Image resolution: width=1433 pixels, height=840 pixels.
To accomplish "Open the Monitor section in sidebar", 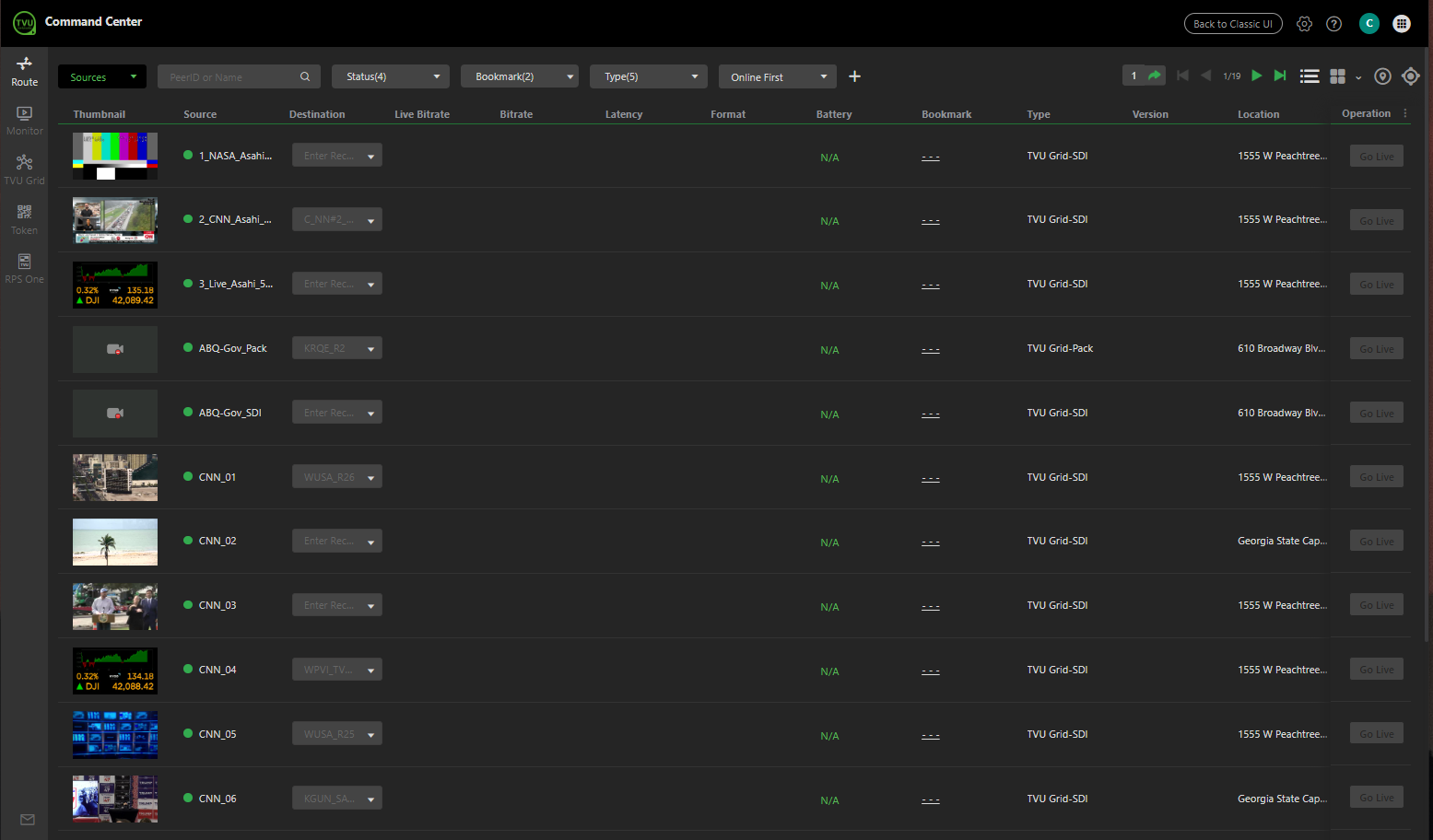I will [24, 121].
